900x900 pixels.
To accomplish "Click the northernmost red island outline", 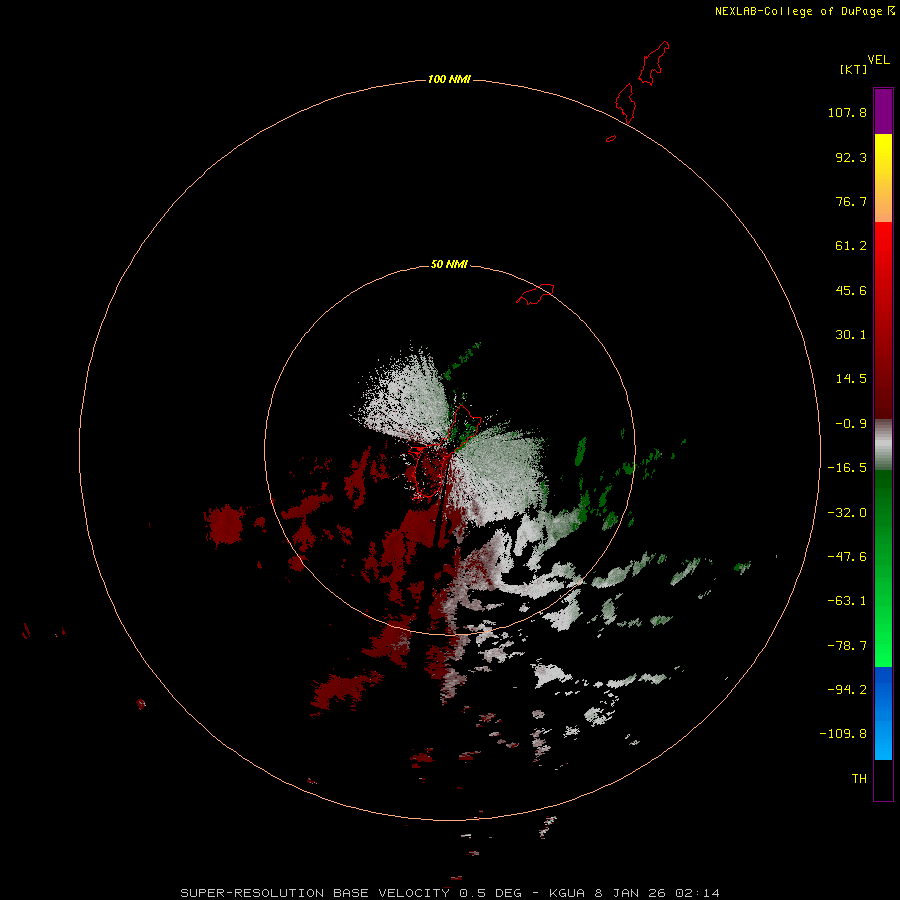I will [x=654, y=63].
